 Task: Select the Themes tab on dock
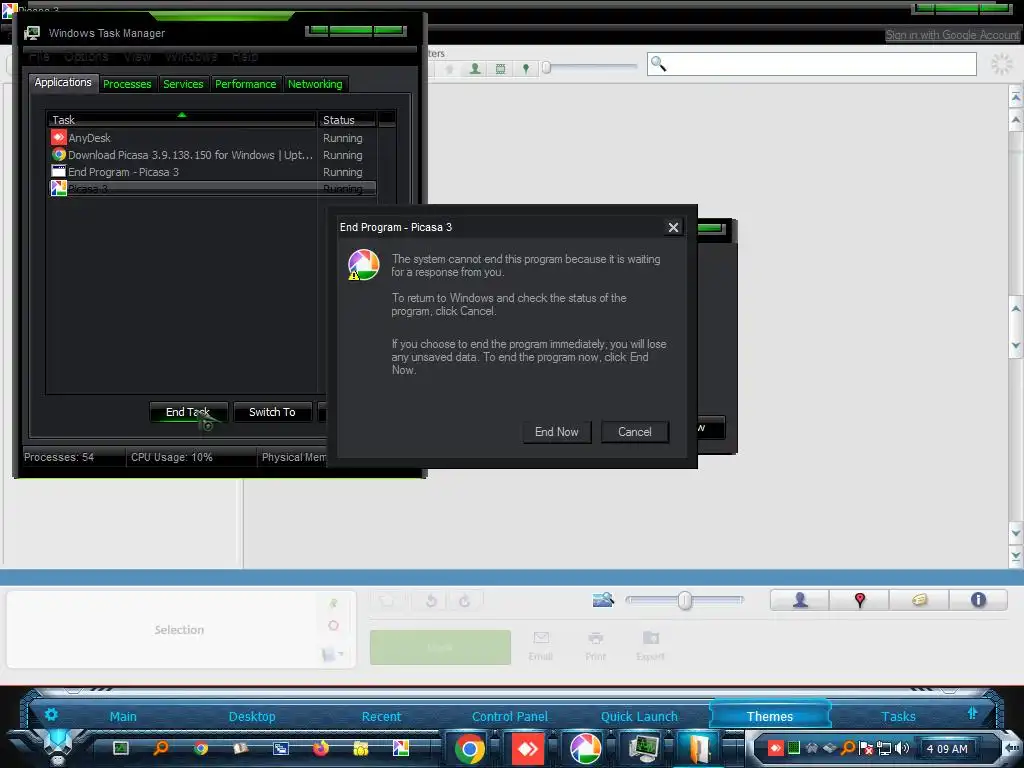click(770, 716)
